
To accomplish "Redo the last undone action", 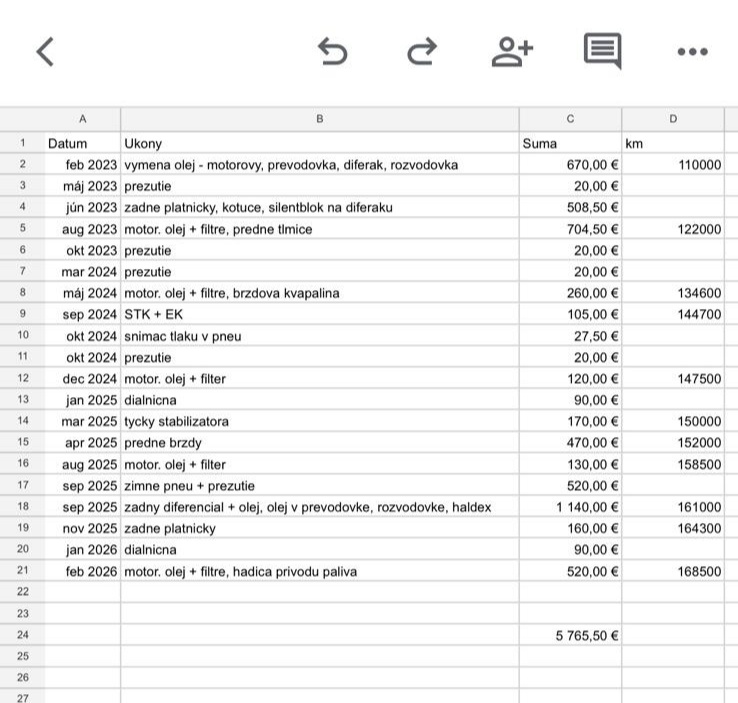I will pos(422,52).
